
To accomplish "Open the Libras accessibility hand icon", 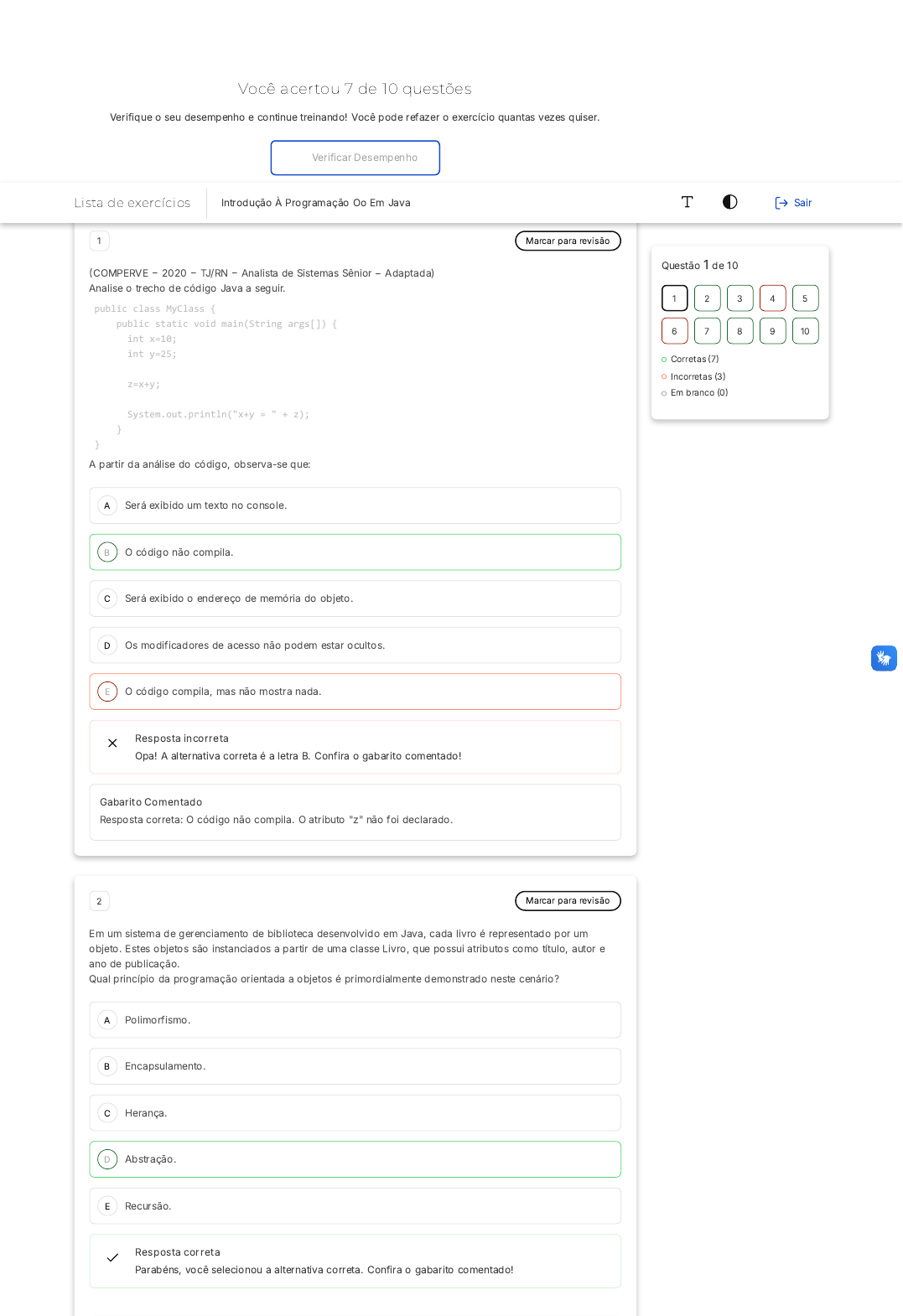I will [884, 658].
